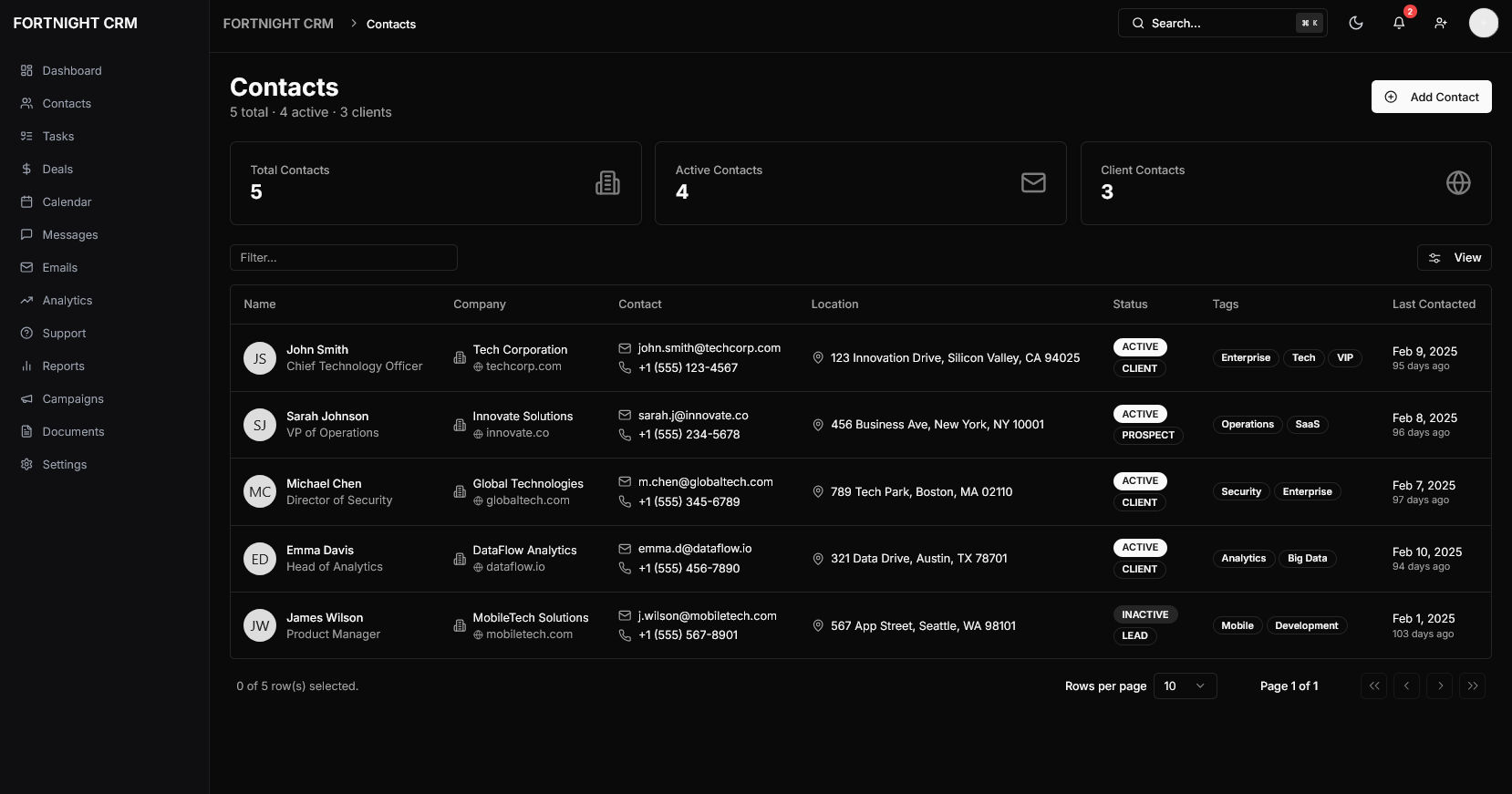Toggle dark mode moon icon
The width and height of the screenshot is (1512, 794).
pos(1356,23)
